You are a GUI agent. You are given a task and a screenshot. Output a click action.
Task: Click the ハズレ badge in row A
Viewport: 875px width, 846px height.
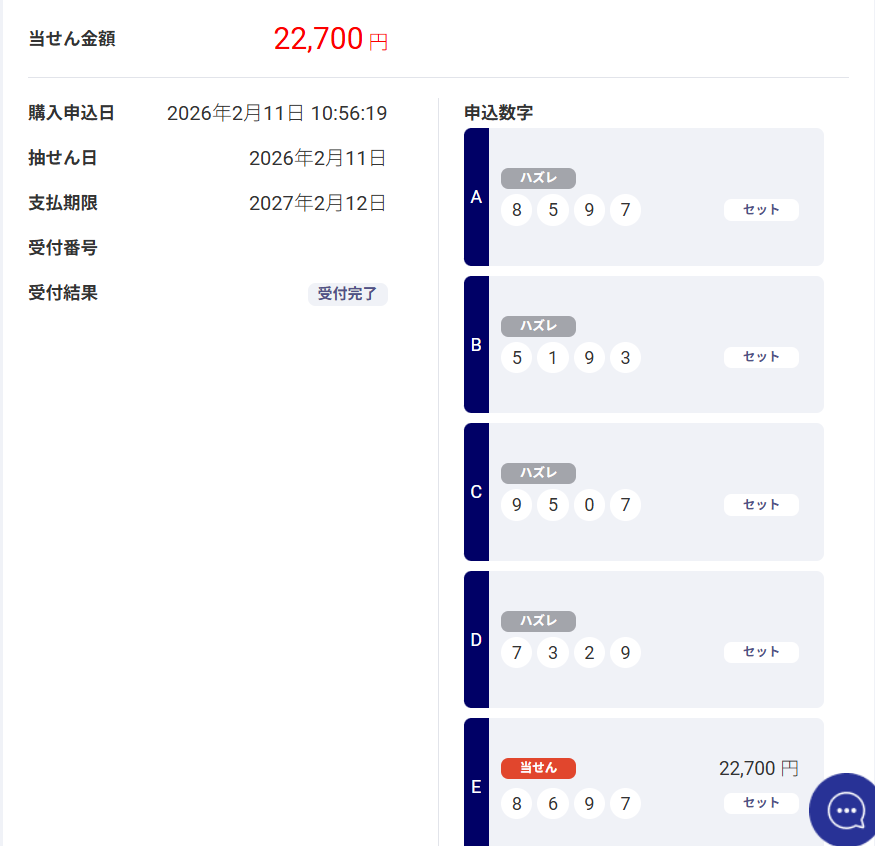538,179
